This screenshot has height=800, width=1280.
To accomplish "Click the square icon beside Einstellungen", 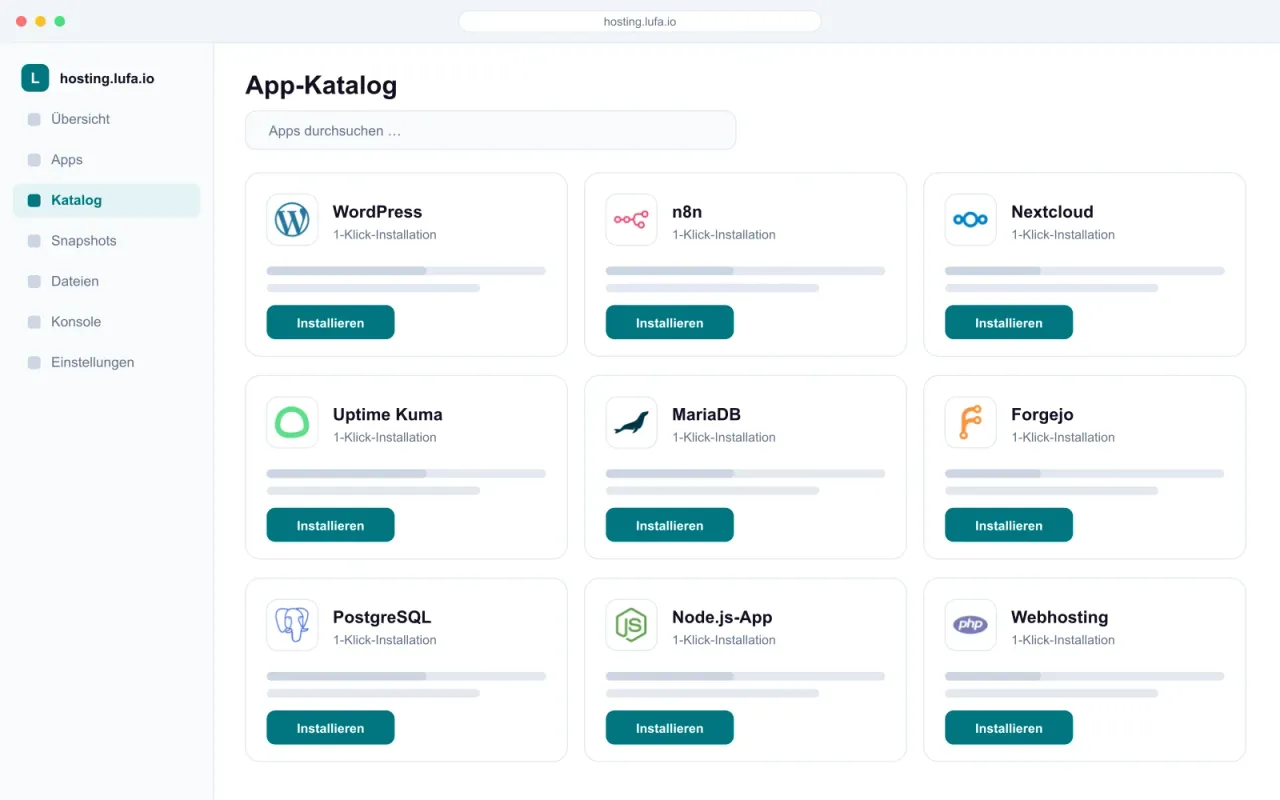I will click(x=34, y=363).
